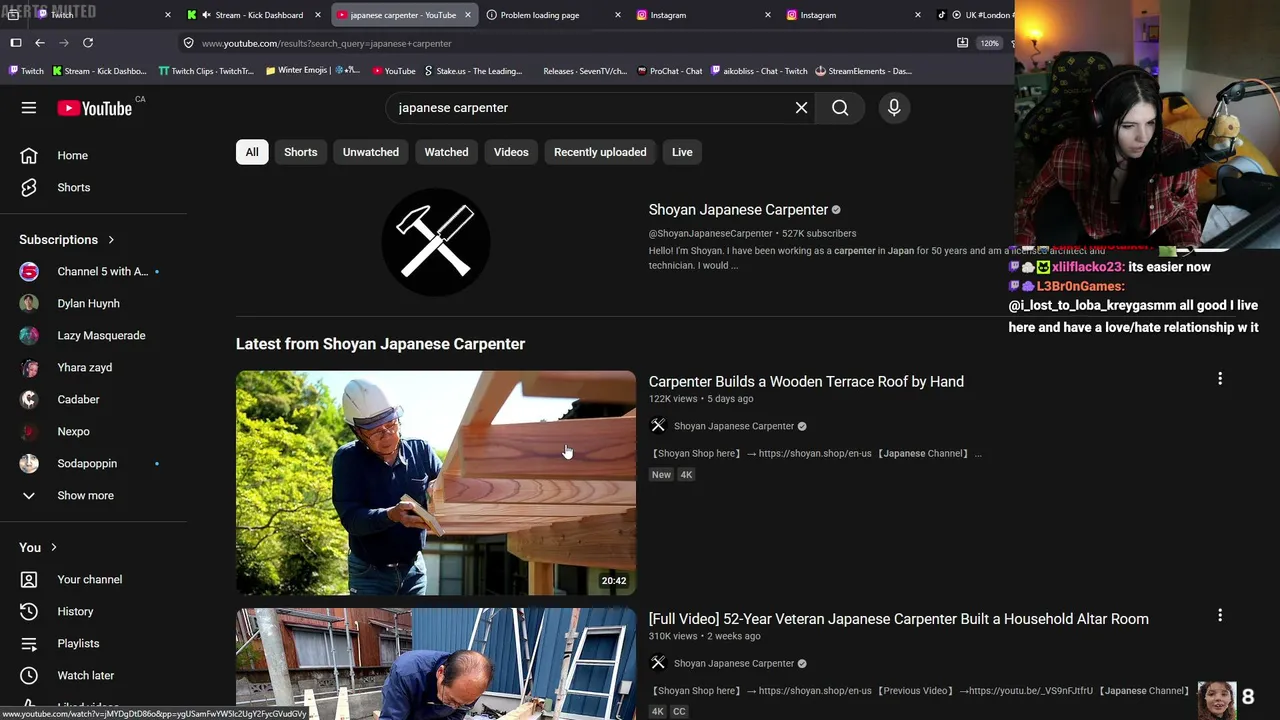
Task: Switch to the first Instagram tab
Action: click(x=703, y=15)
